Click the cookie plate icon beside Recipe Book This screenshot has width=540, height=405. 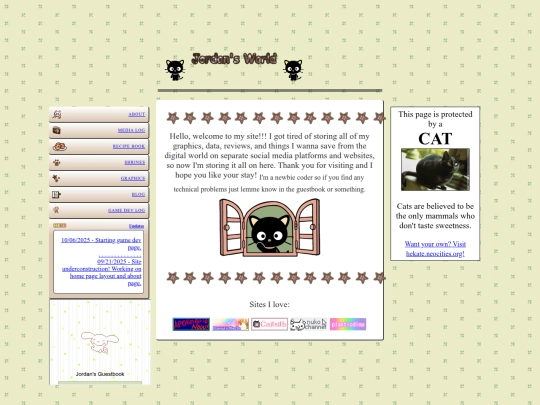(59, 146)
